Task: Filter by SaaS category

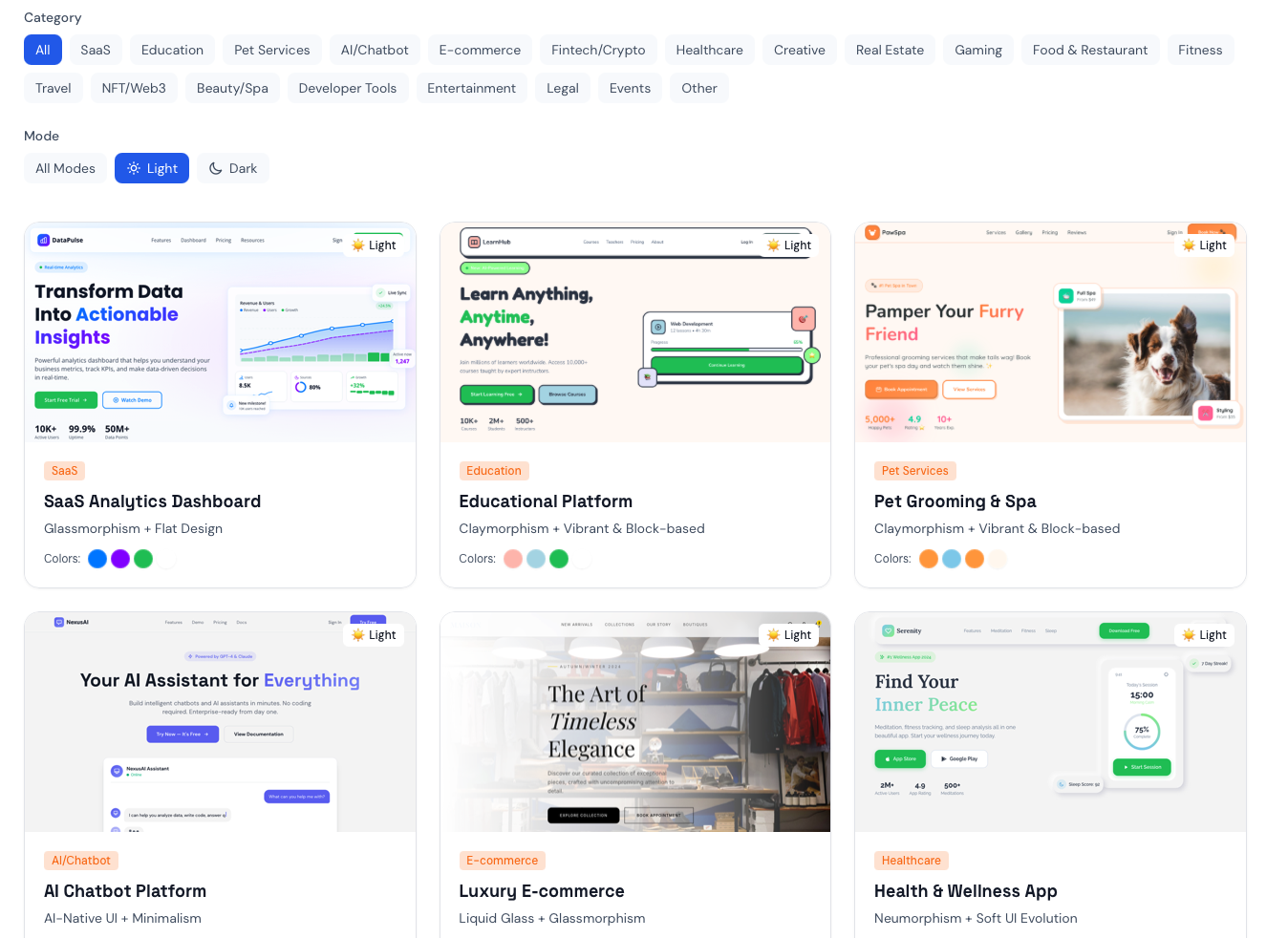Action: tap(96, 50)
